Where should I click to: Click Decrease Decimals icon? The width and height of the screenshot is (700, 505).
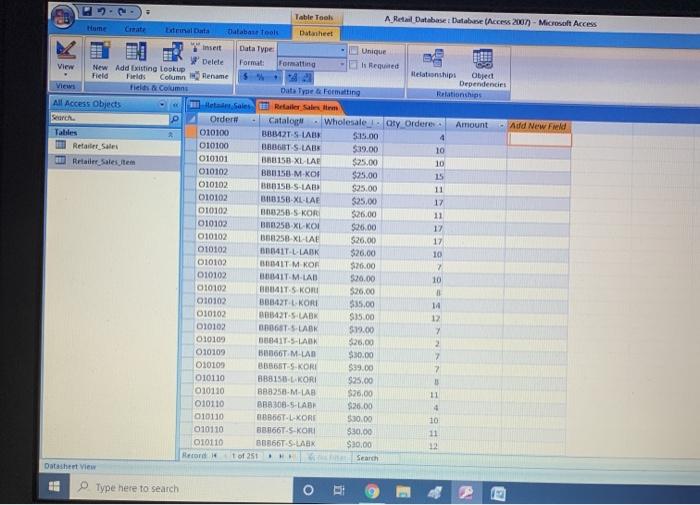click(x=307, y=78)
